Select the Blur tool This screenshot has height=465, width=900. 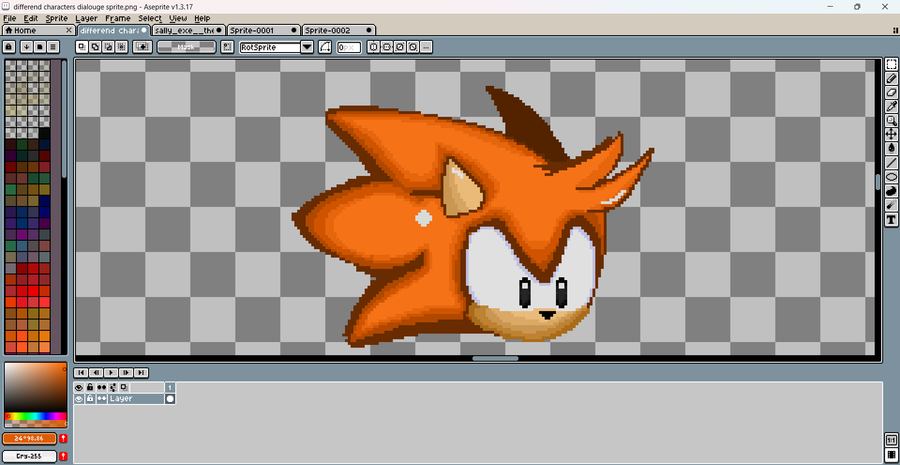pos(891,205)
